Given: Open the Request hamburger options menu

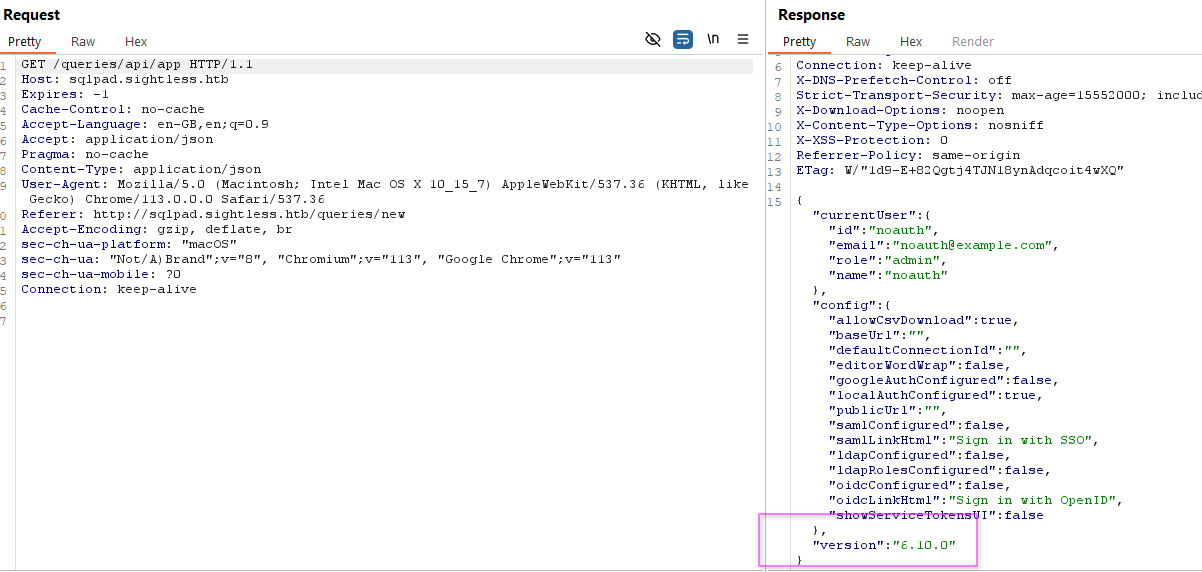Looking at the screenshot, I should pos(743,40).
